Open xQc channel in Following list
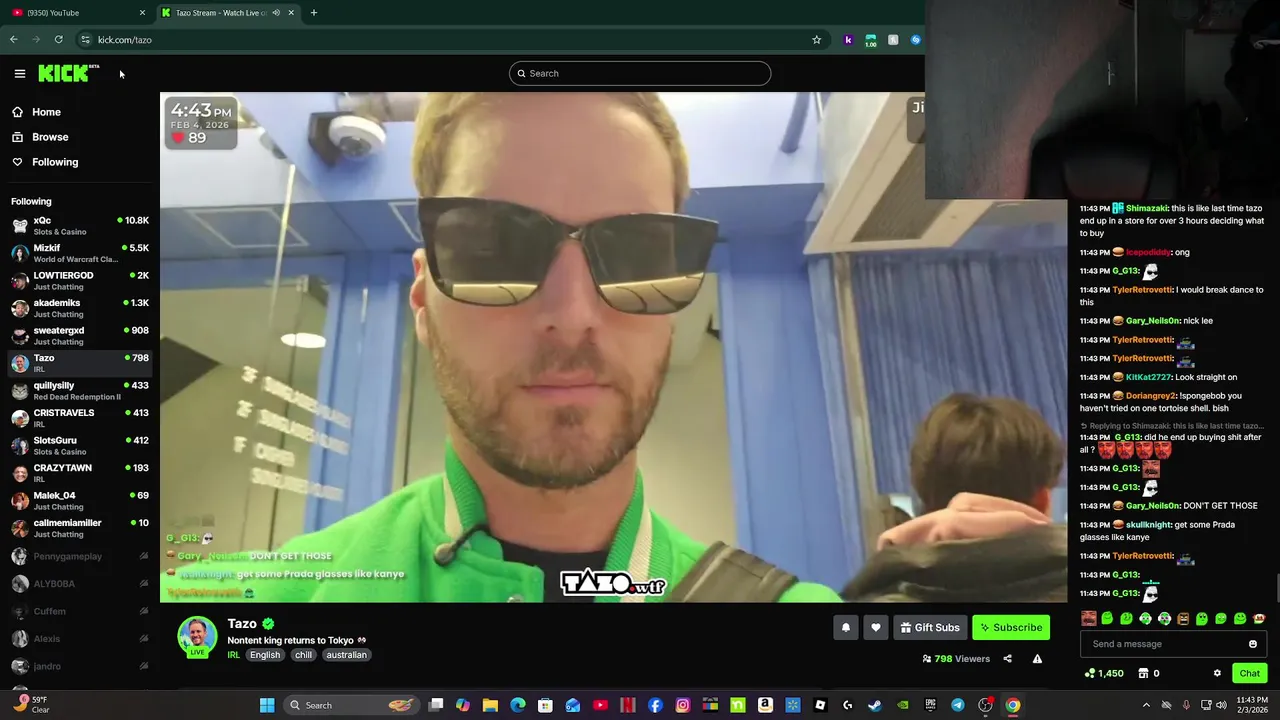 coord(80,226)
